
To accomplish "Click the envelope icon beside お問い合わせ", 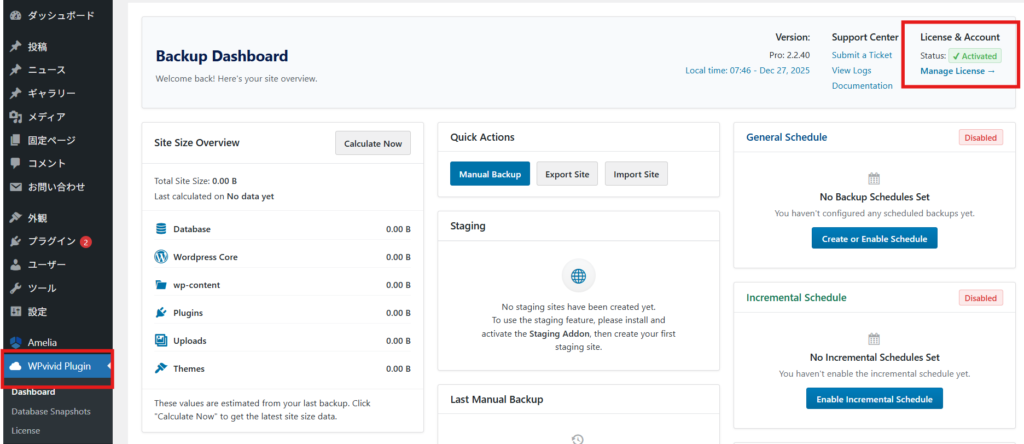I will [15, 187].
